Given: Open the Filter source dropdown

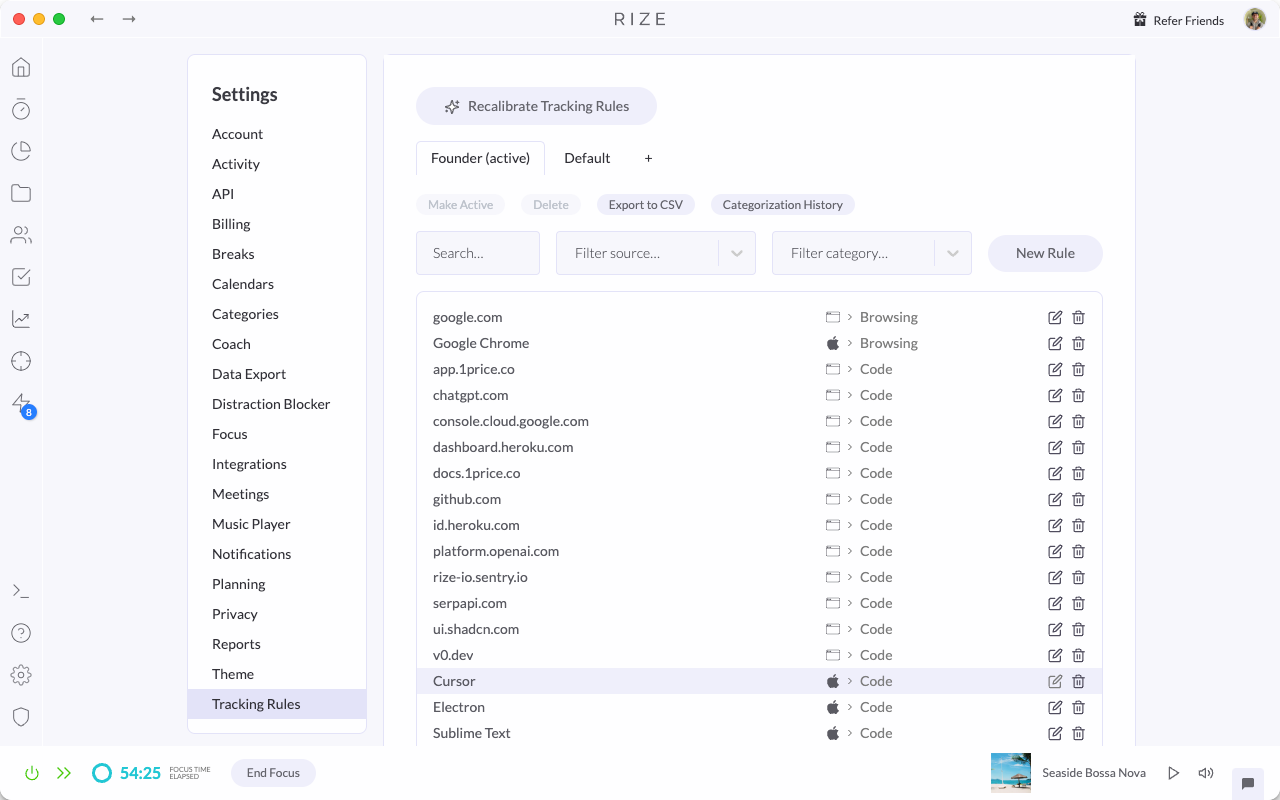Looking at the screenshot, I should pyautogui.click(x=656, y=253).
